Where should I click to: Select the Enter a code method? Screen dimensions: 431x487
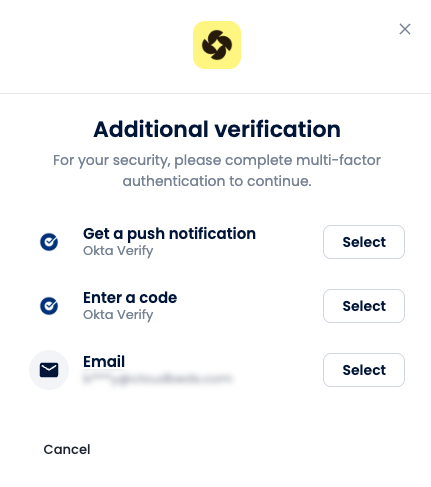point(364,306)
